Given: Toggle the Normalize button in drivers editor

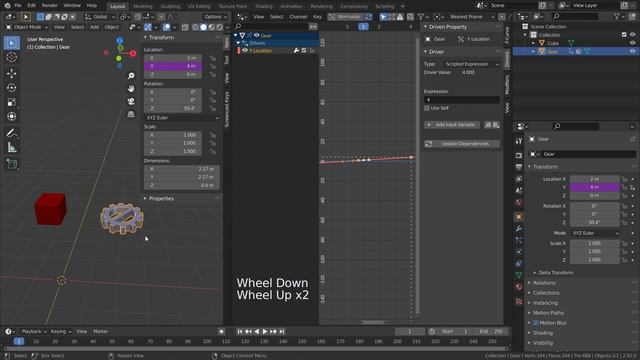Looking at the screenshot, I should [x=345, y=17].
